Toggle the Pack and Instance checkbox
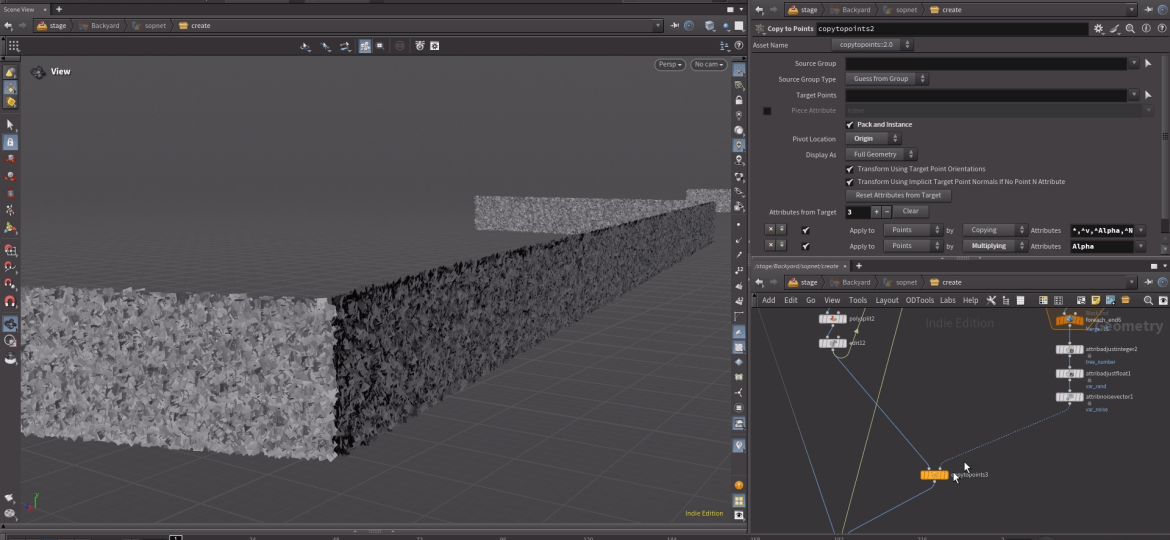Viewport: 1170px width, 540px height. (x=850, y=125)
